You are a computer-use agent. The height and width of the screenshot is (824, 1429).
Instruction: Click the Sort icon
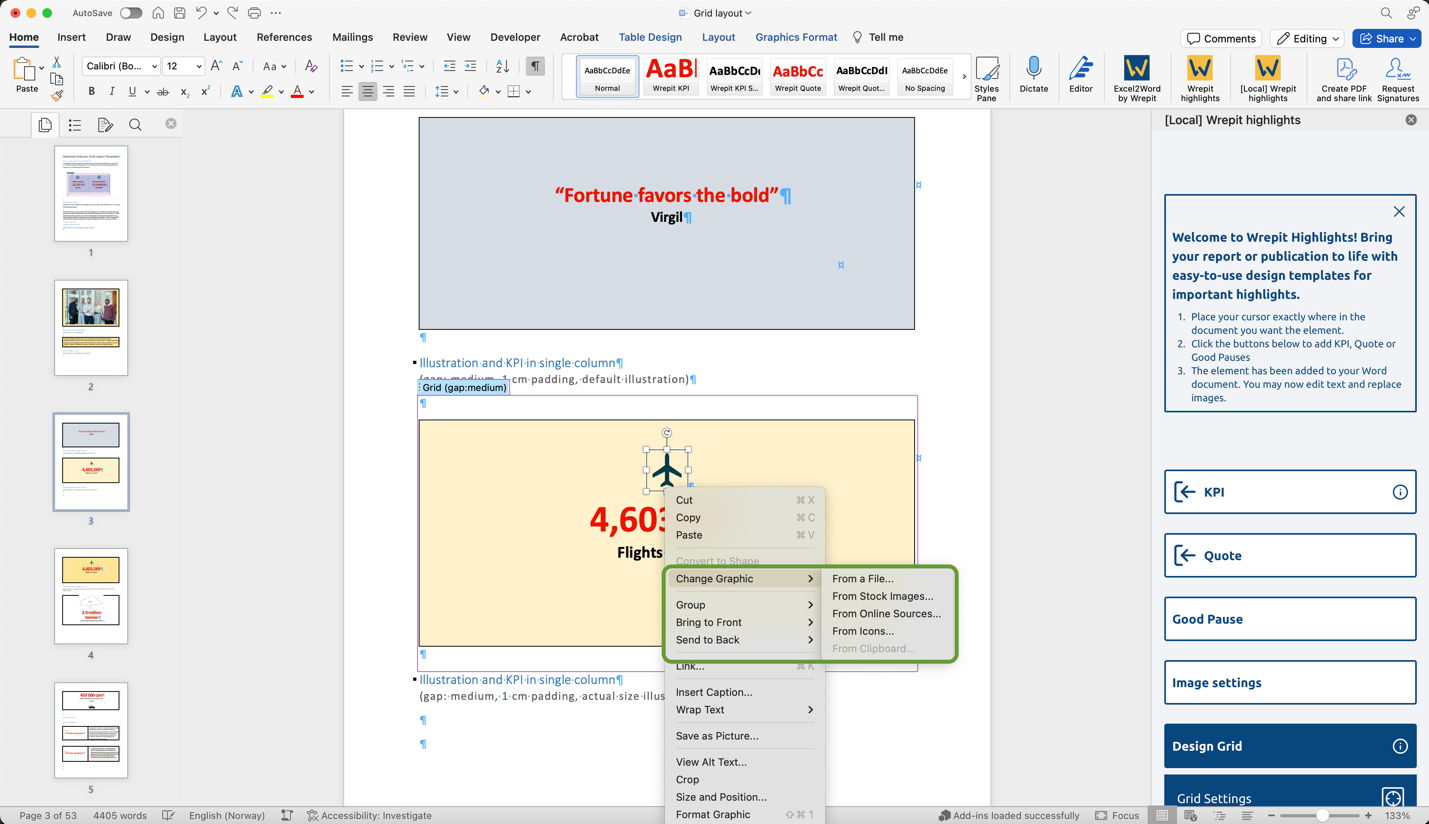tap(502, 66)
